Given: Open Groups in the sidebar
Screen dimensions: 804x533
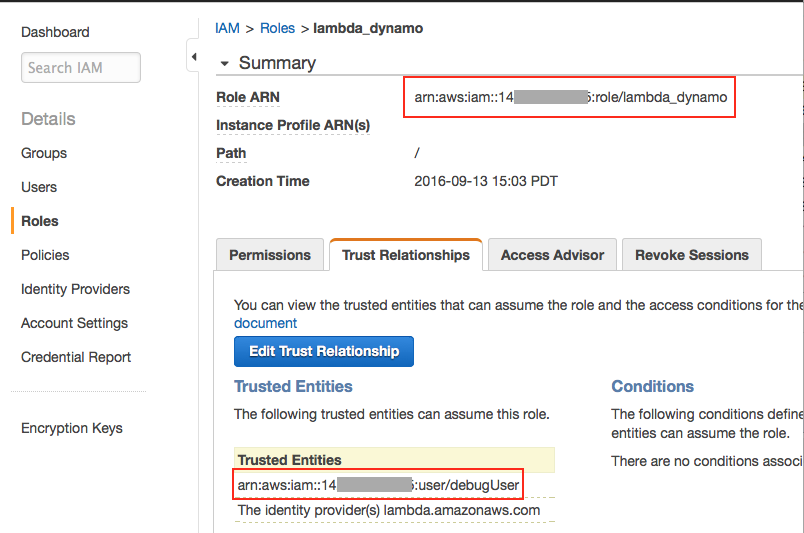Looking at the screenshot, I should 44,153.
